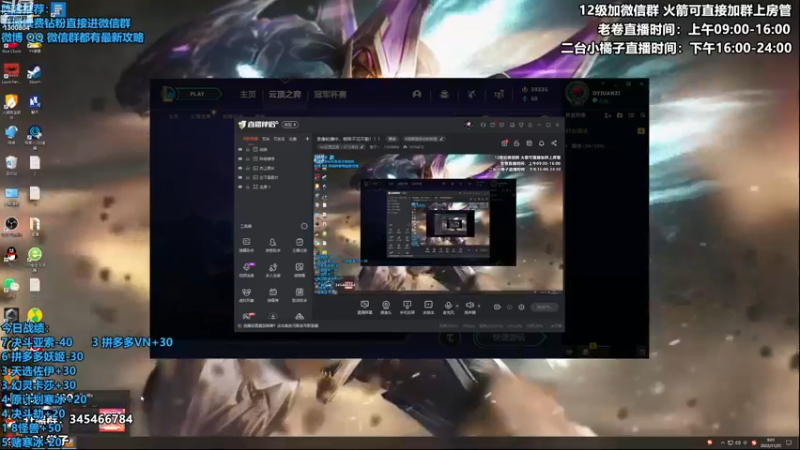Open Steam desktop shortcut

[34, 74]
